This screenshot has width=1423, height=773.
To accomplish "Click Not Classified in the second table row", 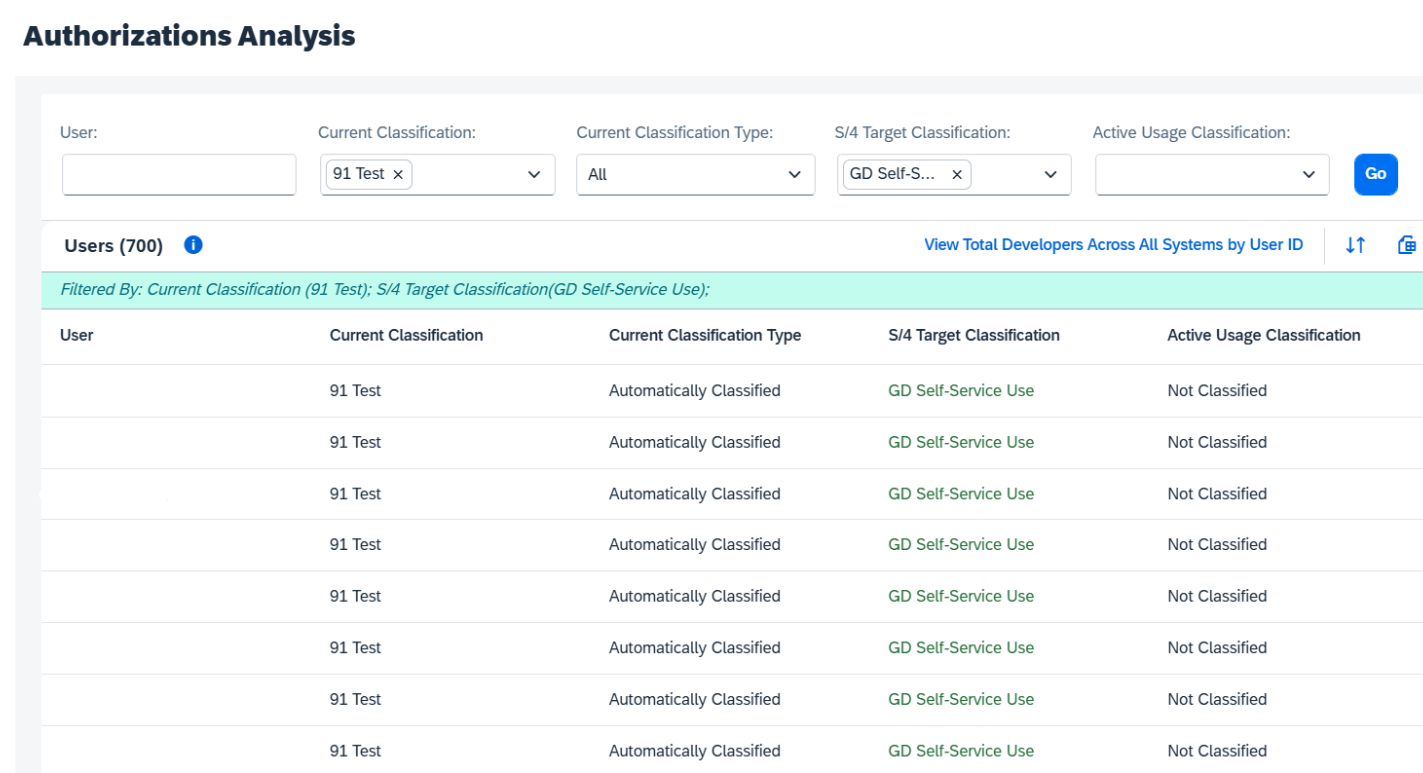I will pos(1216,442).
